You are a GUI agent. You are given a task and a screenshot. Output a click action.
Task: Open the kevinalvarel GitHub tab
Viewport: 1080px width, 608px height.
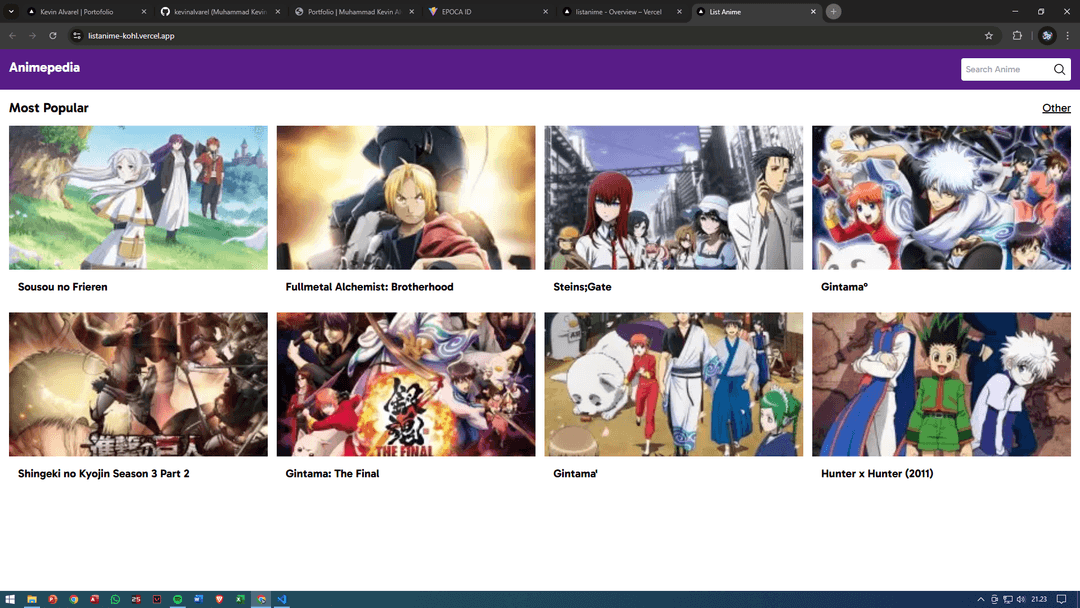(x=214, y=12)
